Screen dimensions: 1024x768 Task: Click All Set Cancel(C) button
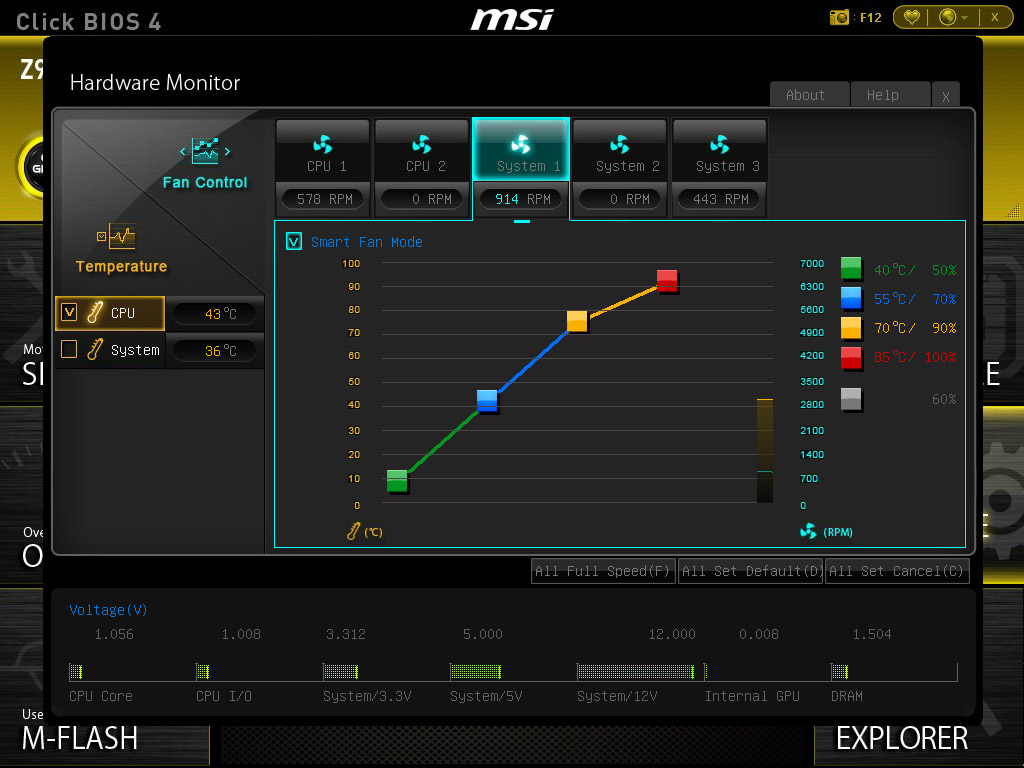tap(897, 571)
